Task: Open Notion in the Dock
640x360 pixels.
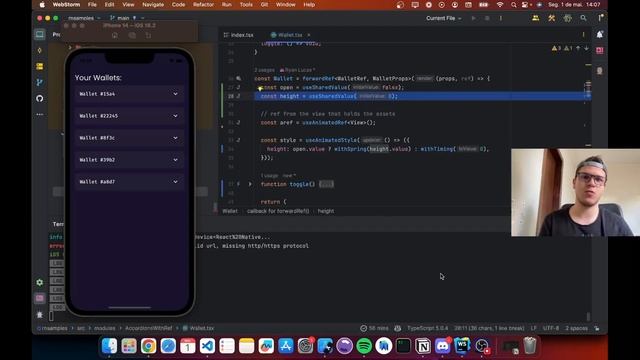Action: (423, 346)
